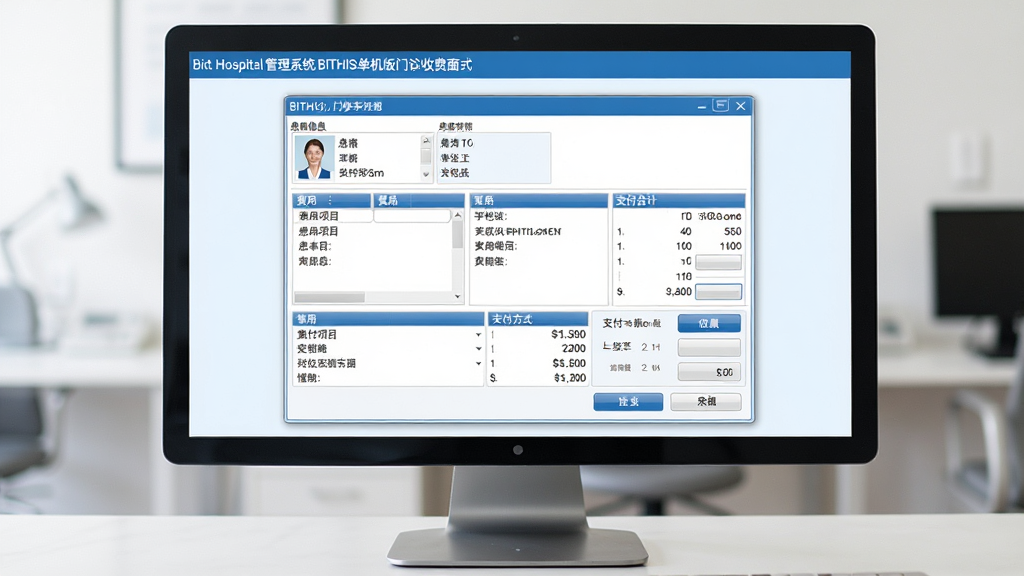Close the BITH dialog window
The width and height of the screenshot is (1024, 576).
click(741, 106)
